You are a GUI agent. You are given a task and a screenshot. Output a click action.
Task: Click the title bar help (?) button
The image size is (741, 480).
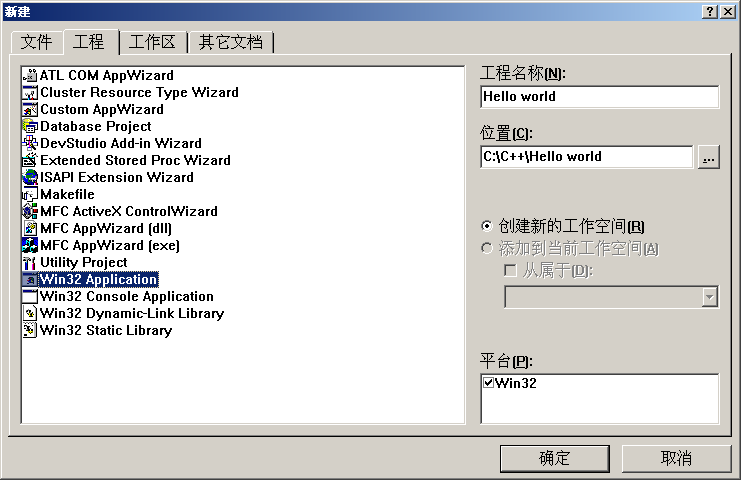coord(710,12)
